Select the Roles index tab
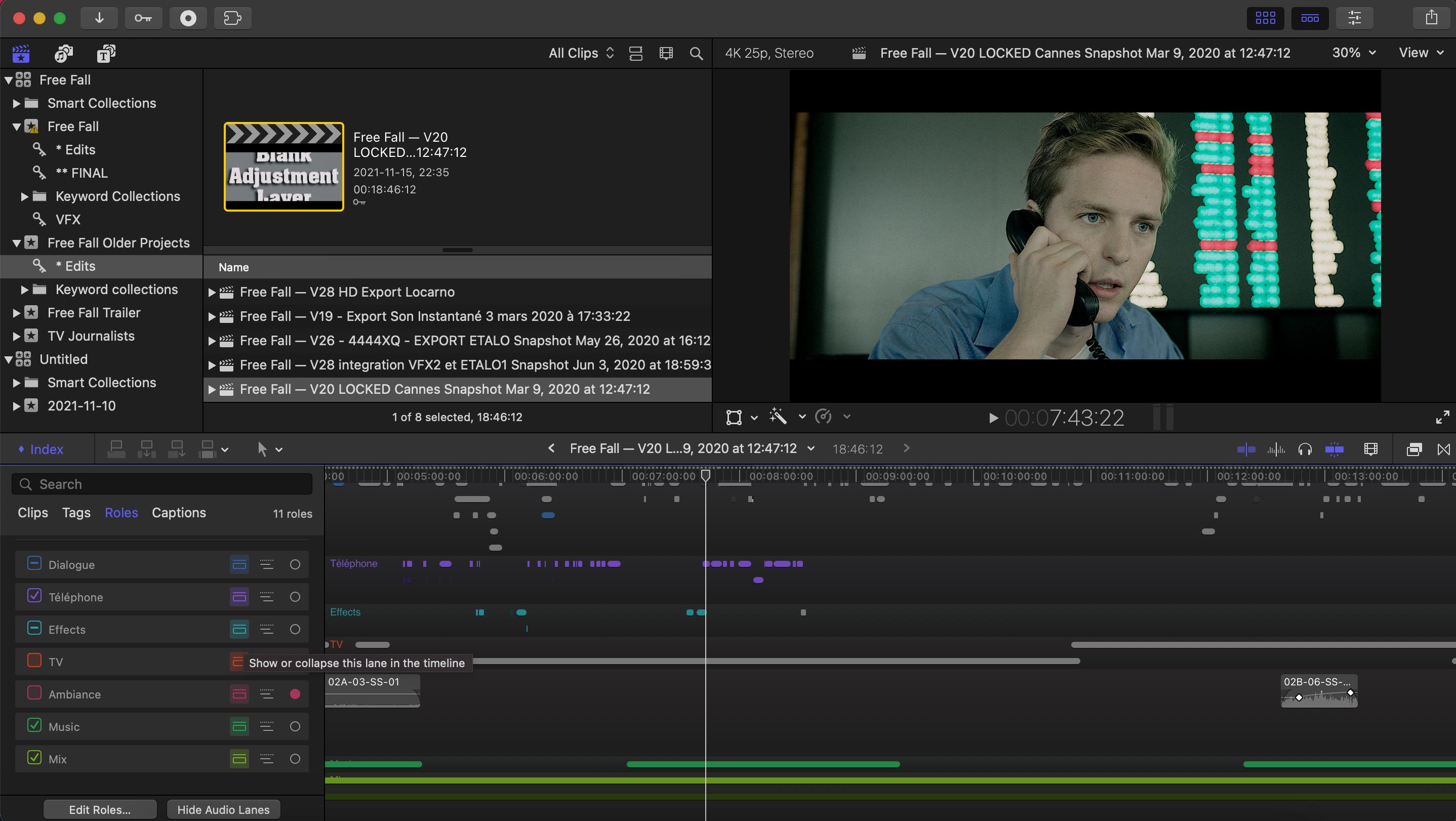Screen dimensions: 1456x821 click(122, 512)
